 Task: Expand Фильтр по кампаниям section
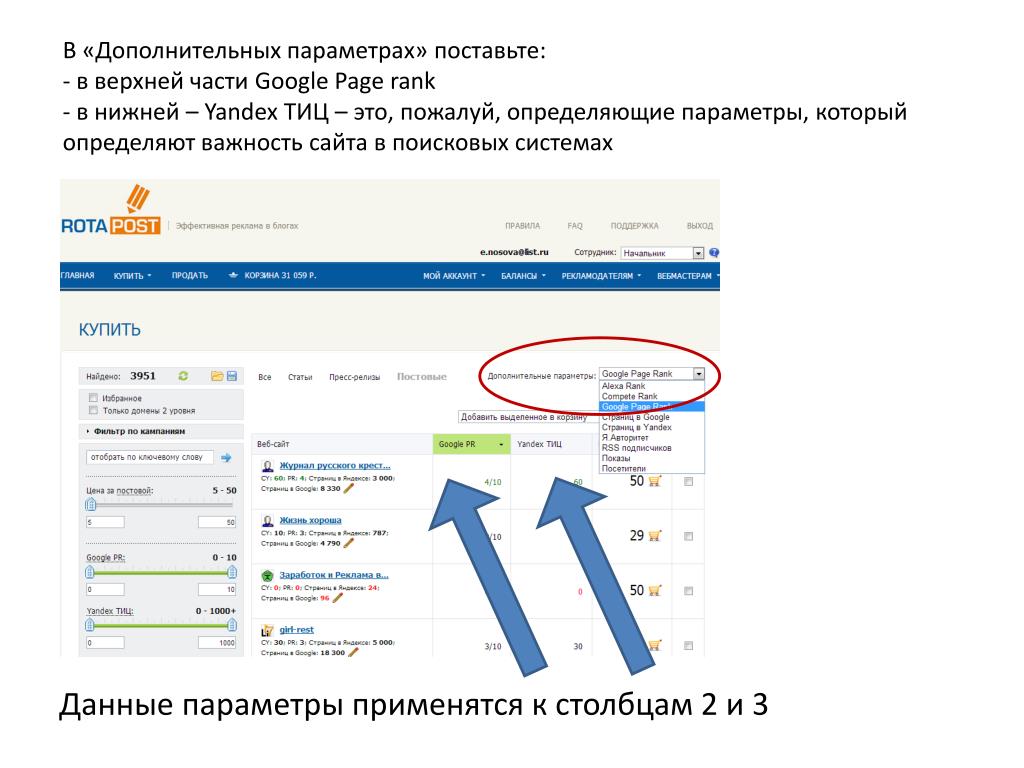pyautogui.click(x=136, y=432)
